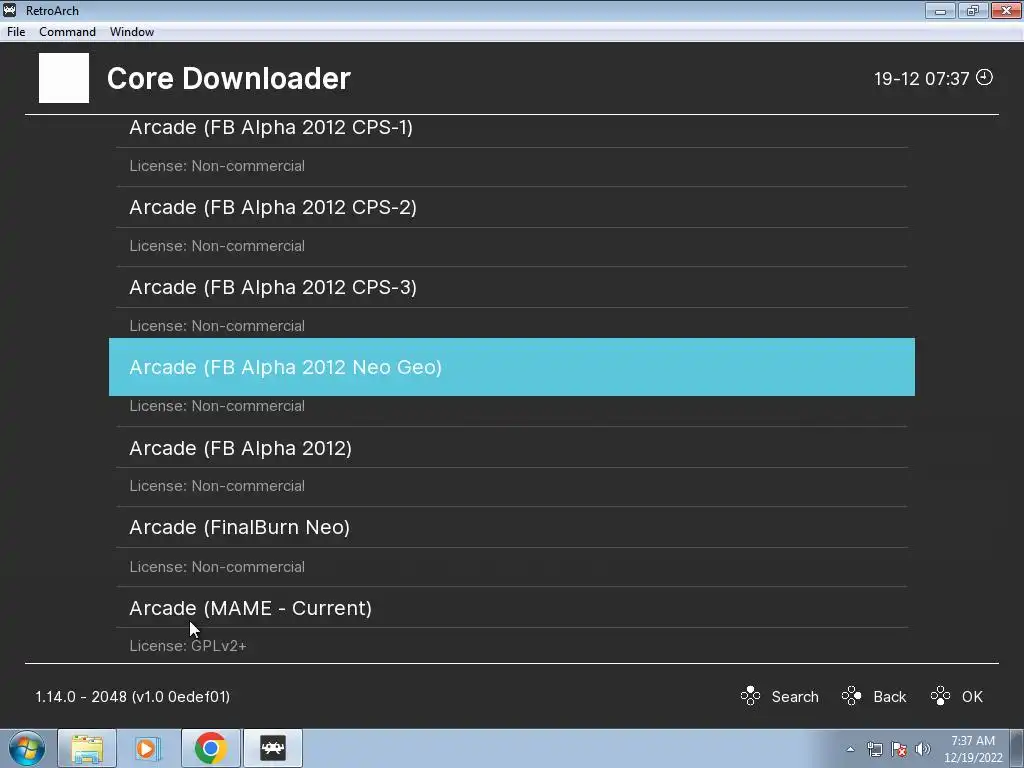
Task: Click the Action Center flag icon
Action: coord(899,749)
